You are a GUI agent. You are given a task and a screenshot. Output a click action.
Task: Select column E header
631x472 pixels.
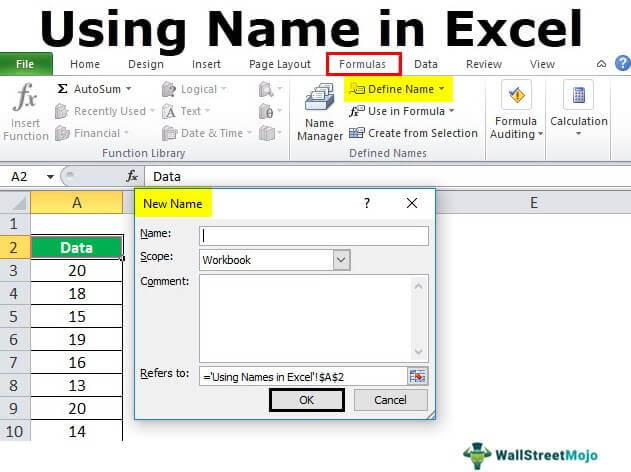(534, 202)
